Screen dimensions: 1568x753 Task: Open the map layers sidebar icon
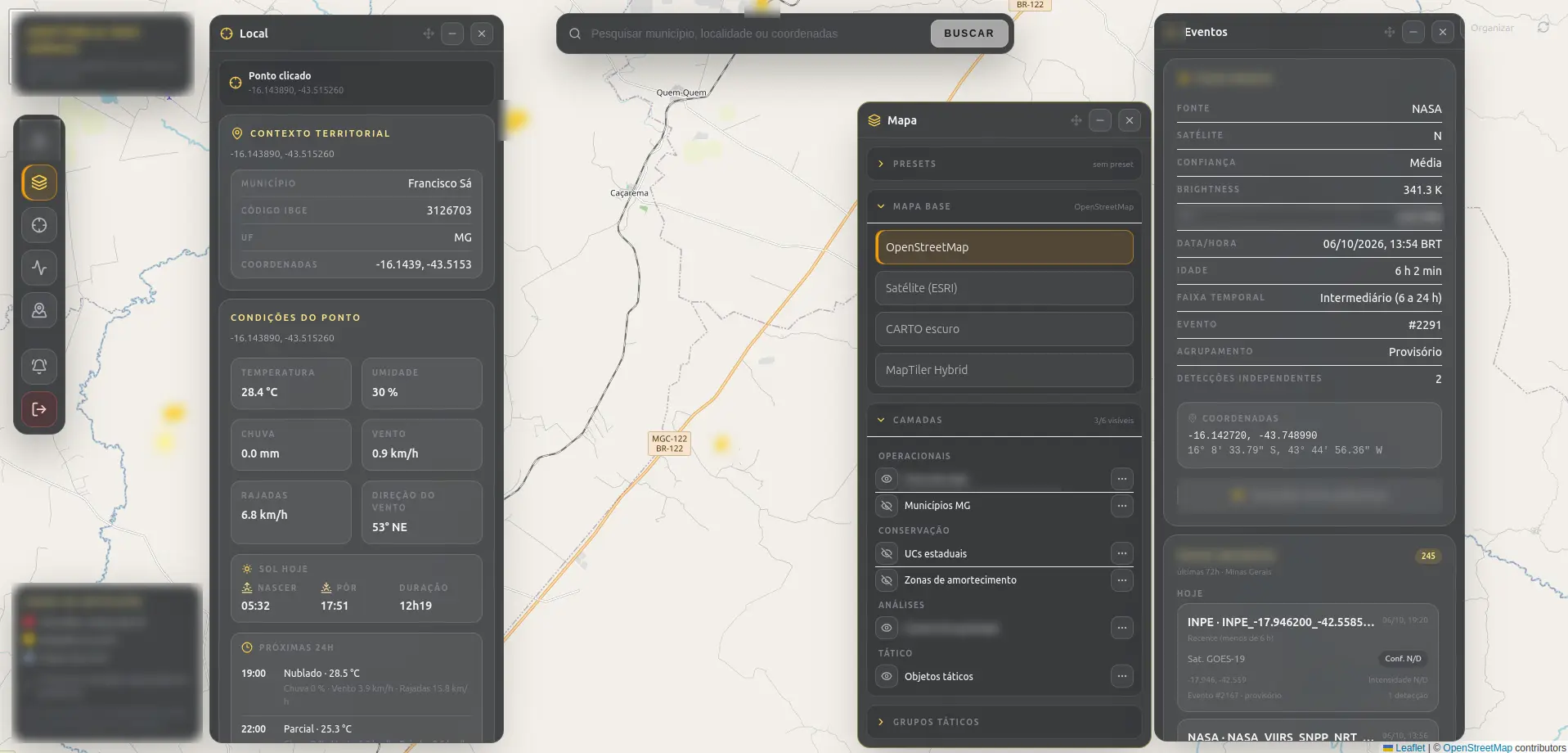(39, 183)
